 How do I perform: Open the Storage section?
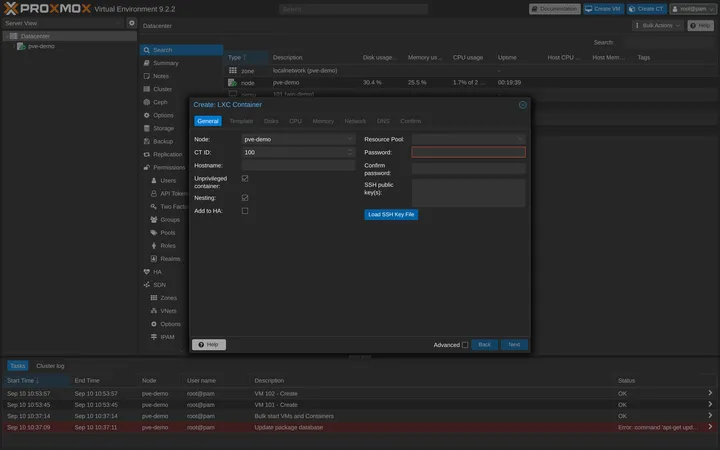163,128
